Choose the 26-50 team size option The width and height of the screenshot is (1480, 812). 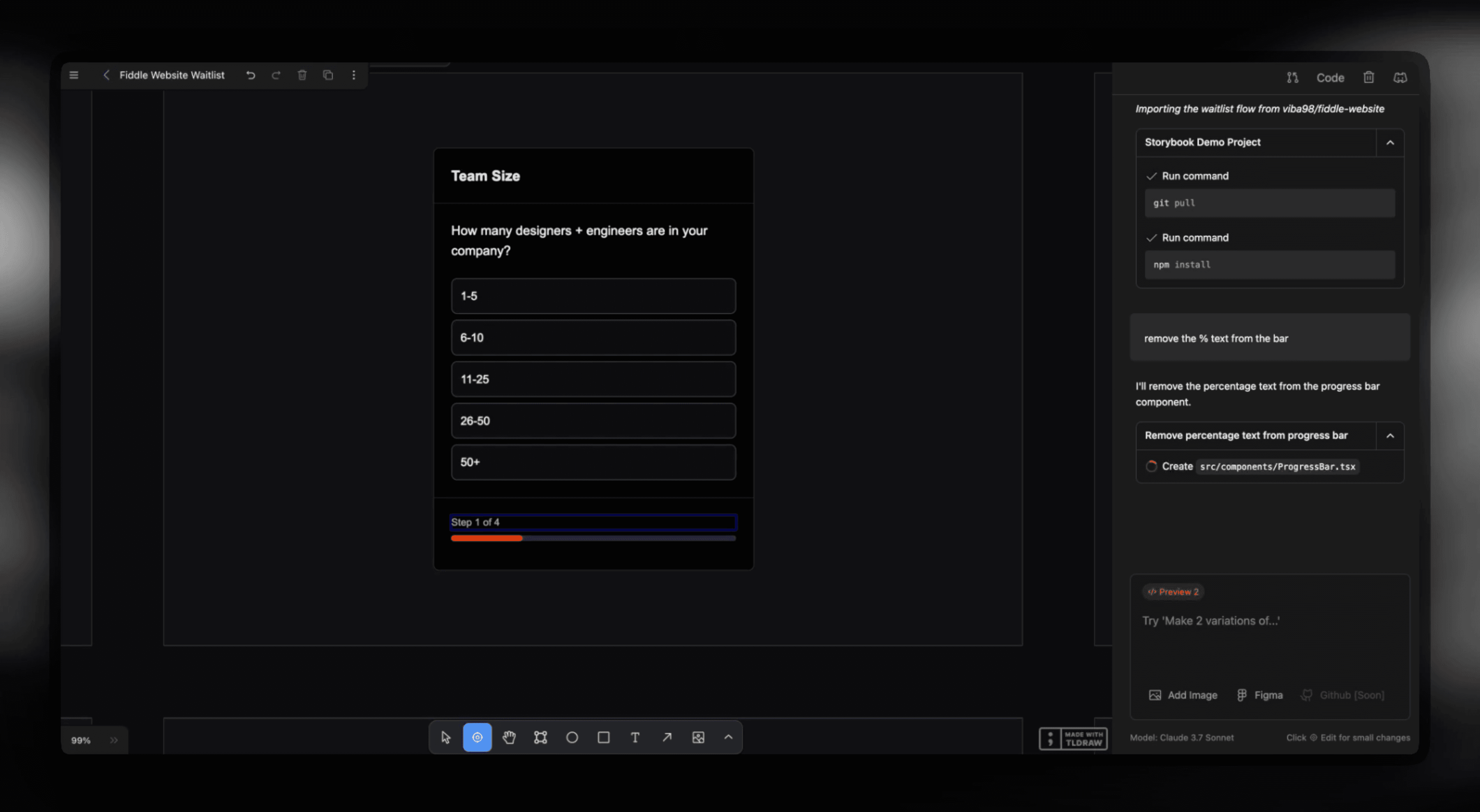pyautogui.click(x=594, y=421)
